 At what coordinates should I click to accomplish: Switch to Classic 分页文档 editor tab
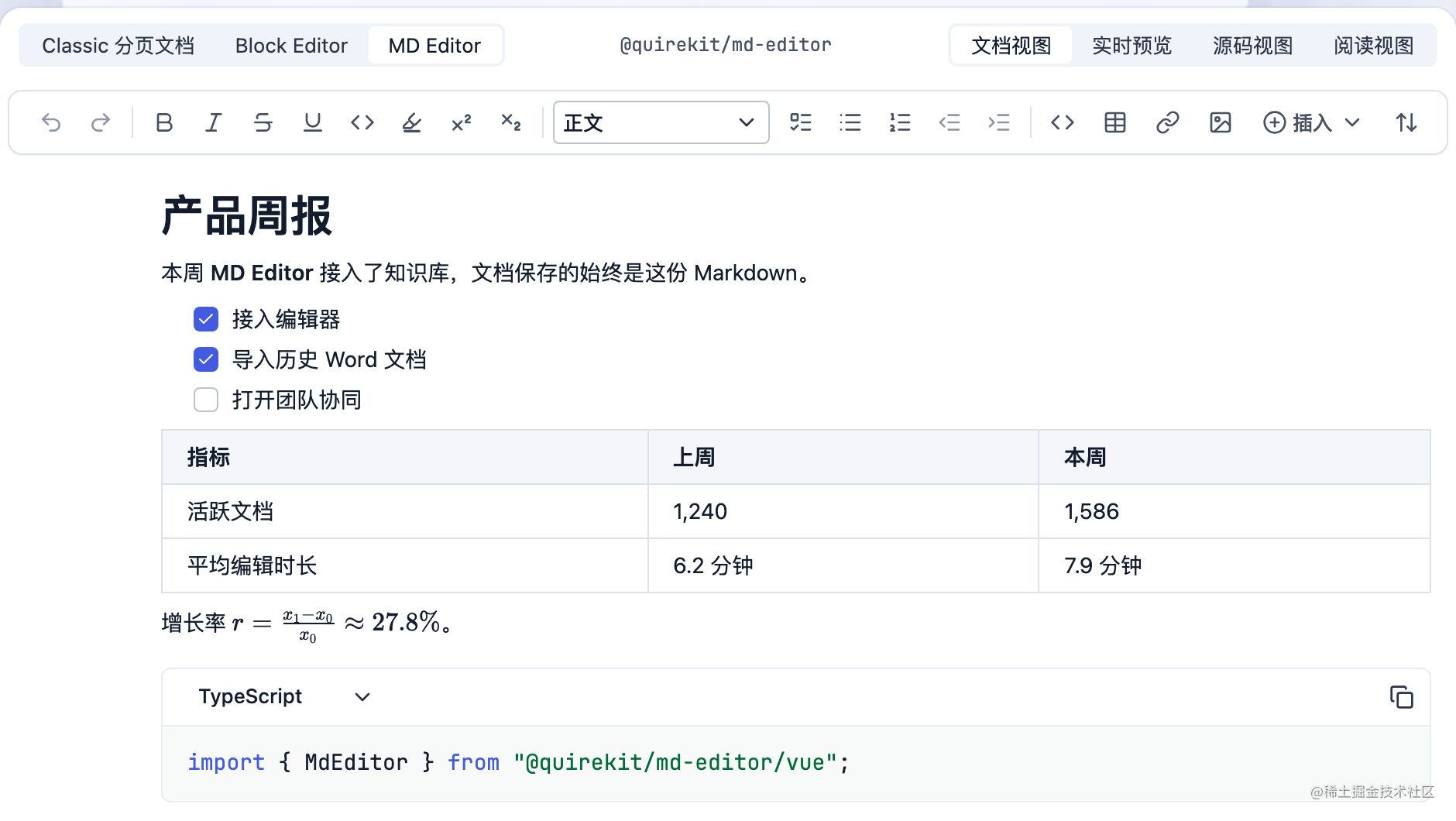[118, 46]
